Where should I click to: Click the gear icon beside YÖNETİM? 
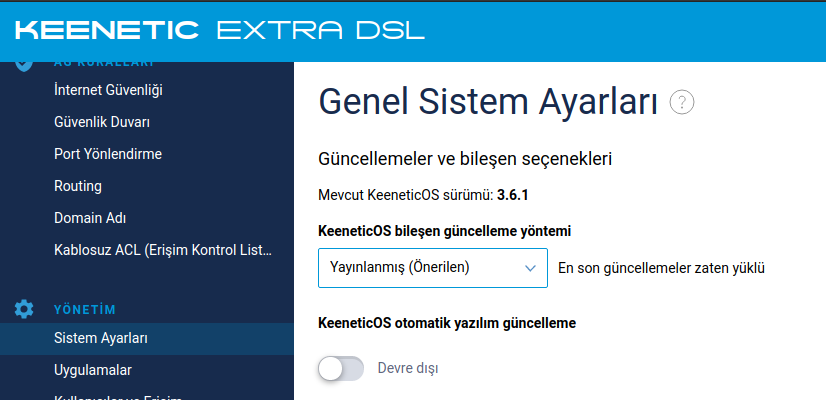pyautogui.click(x=24, y=309)
